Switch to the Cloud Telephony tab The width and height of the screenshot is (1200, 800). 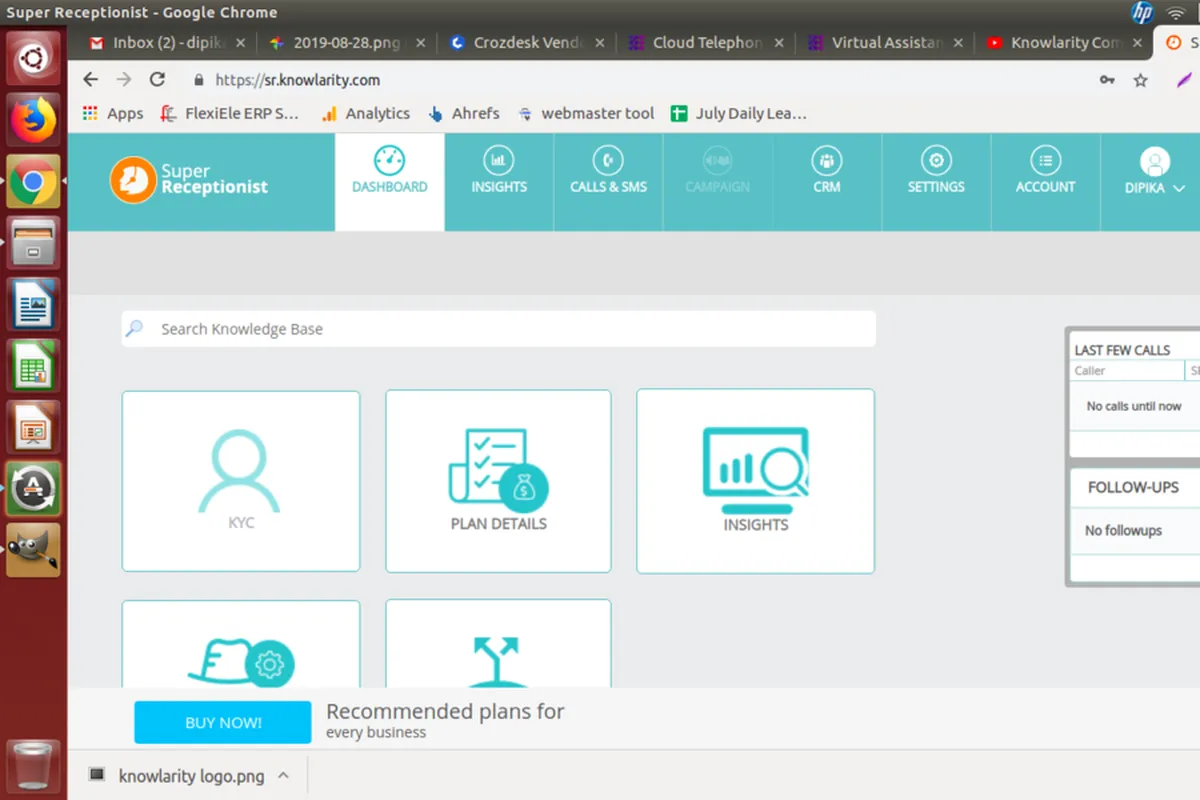click(708, 43)
